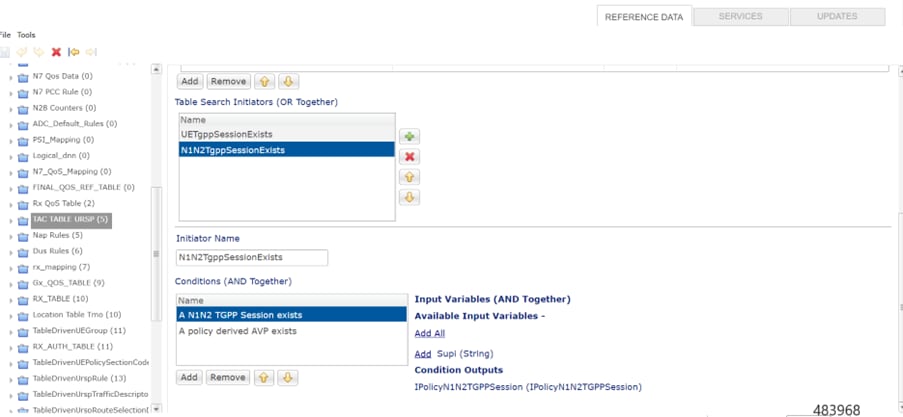Expand the Rx QoS Table tree node

click(11, 204)
